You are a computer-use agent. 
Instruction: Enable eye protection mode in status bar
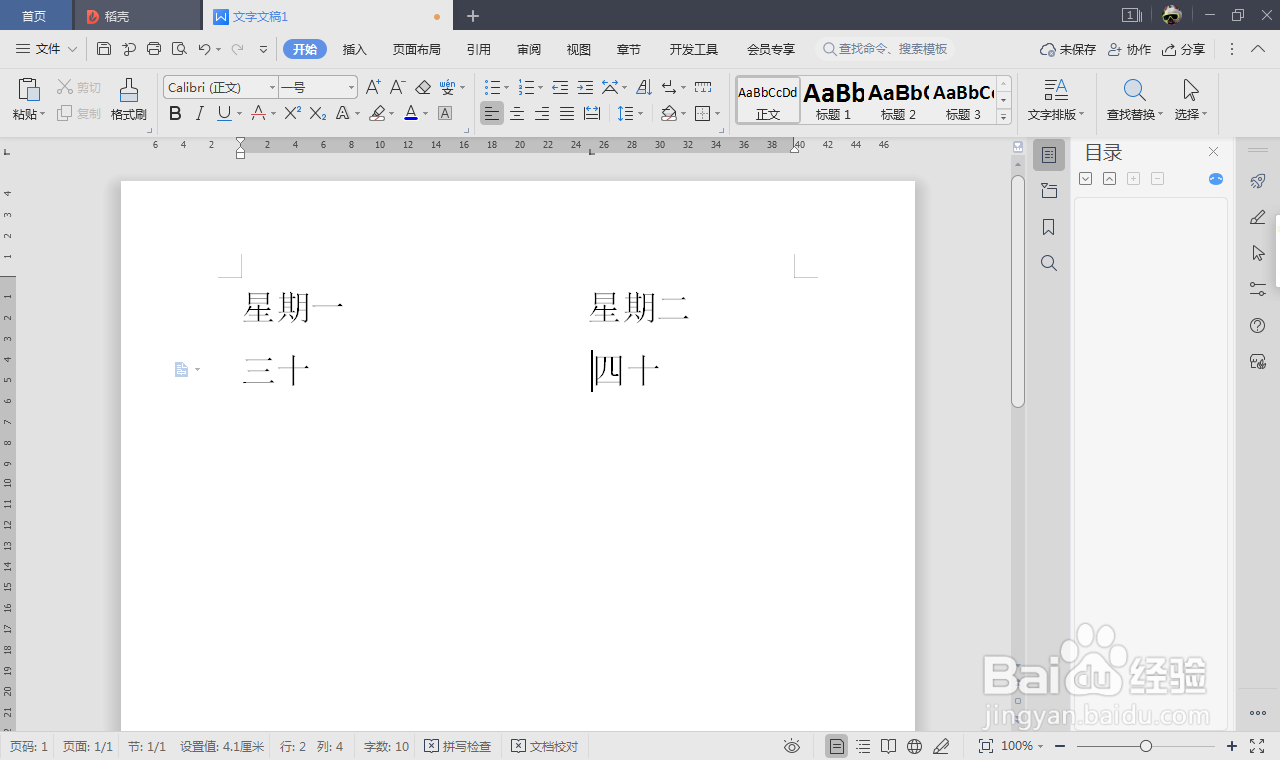791,746
